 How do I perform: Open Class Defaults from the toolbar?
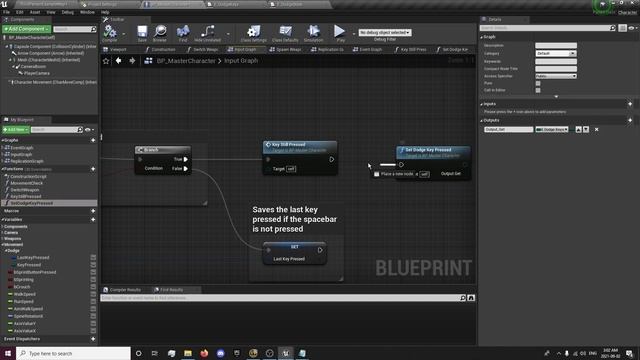point(285,32)
